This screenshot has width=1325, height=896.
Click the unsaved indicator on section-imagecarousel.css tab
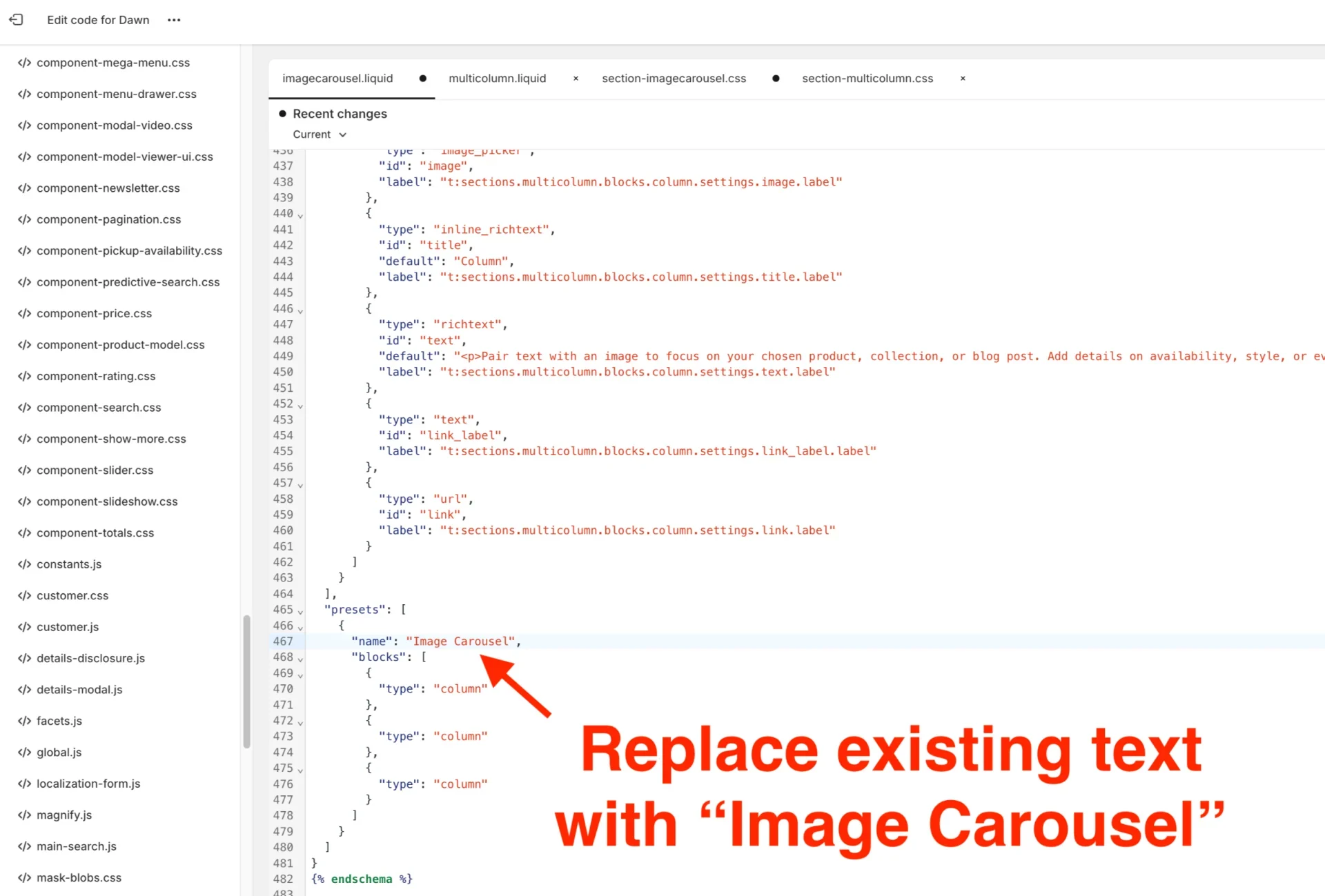[775, 79]
